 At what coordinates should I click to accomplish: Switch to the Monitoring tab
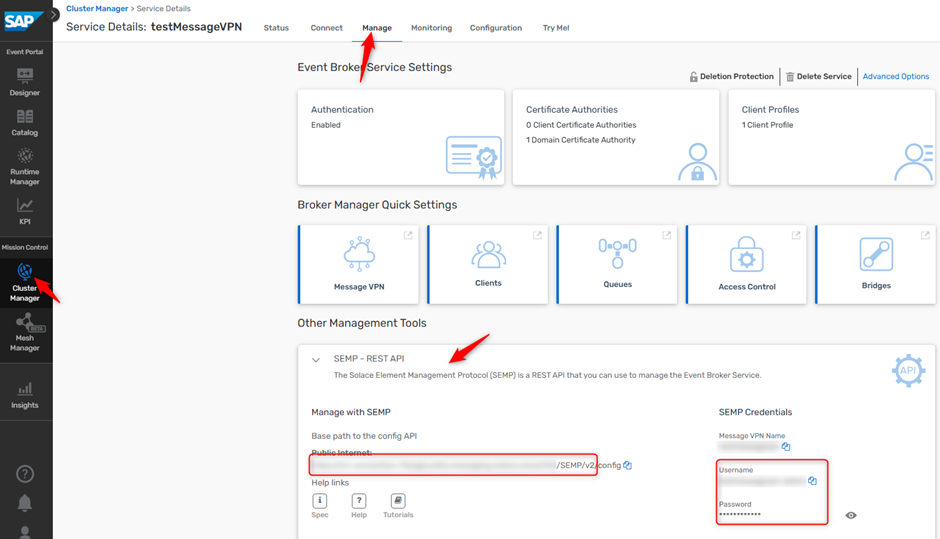click(431, 28)
